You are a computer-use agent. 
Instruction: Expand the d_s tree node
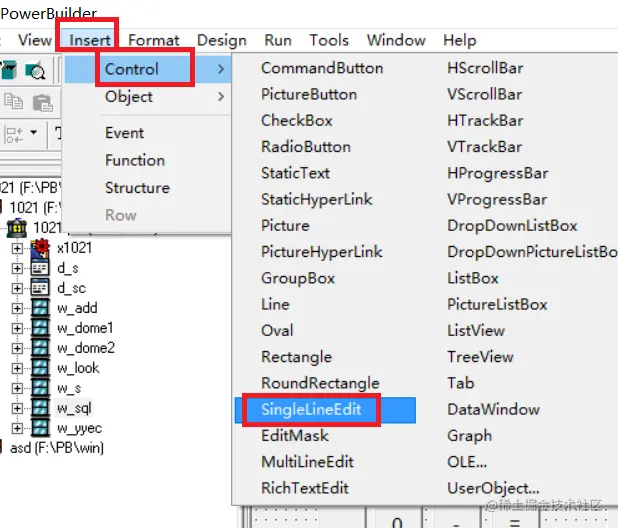pos(17,268)
